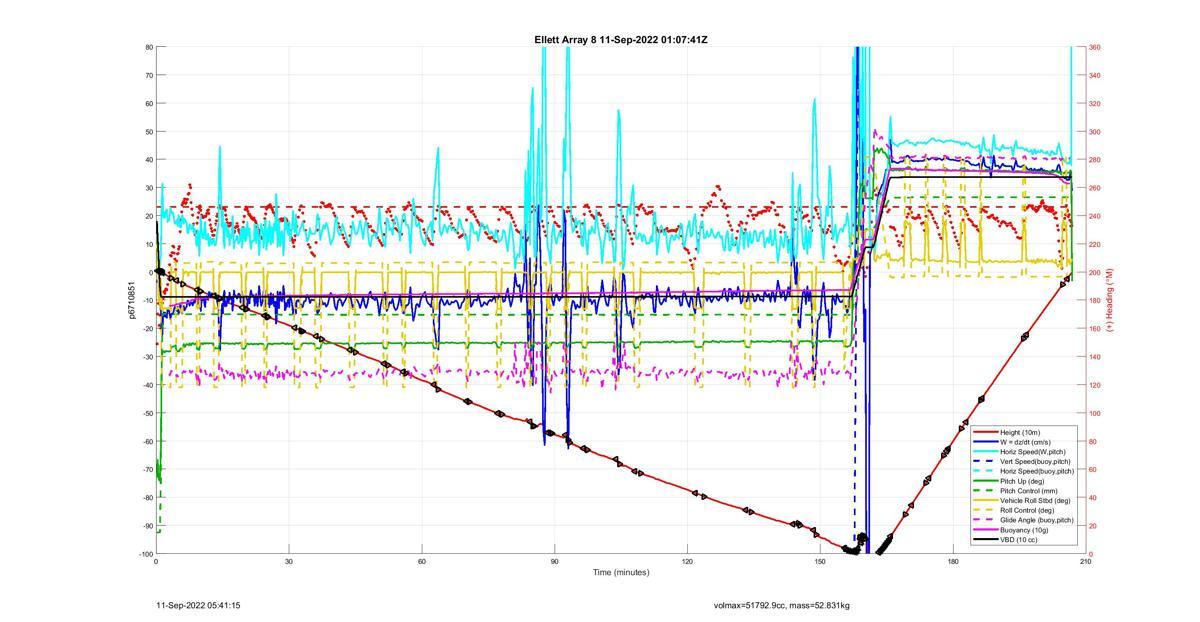The image size is (1200, 622).
Task: Click the x-axis tick label '150'
Action: point(820,562)
